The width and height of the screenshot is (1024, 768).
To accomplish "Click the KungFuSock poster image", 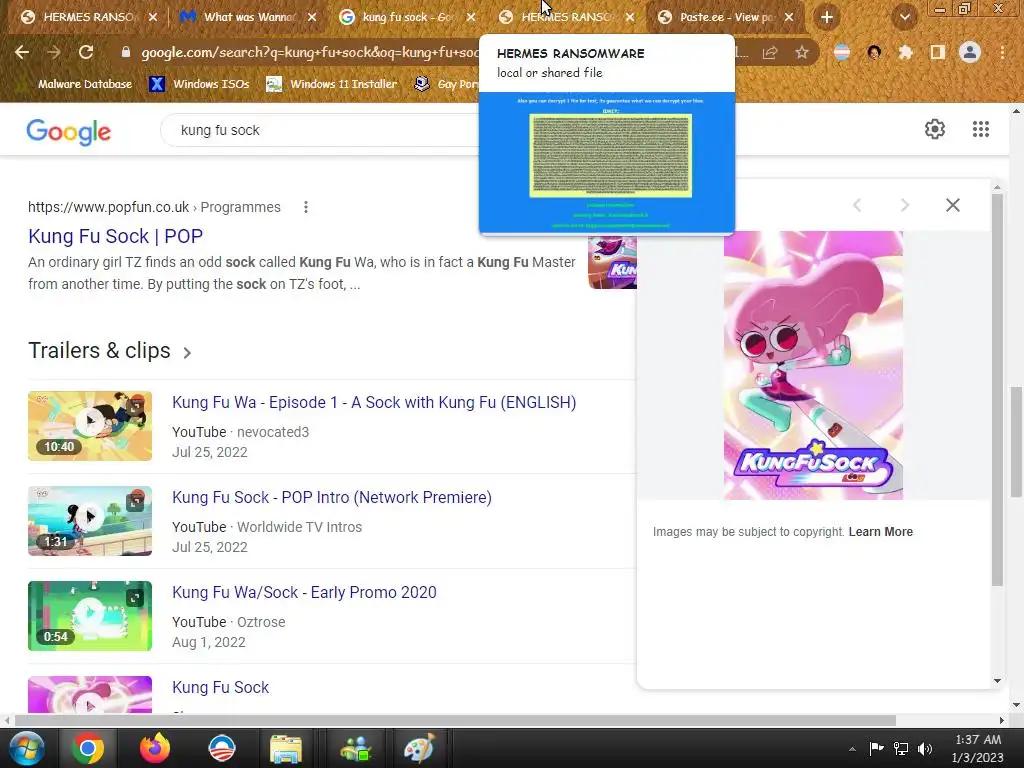I will coord(813,365).
